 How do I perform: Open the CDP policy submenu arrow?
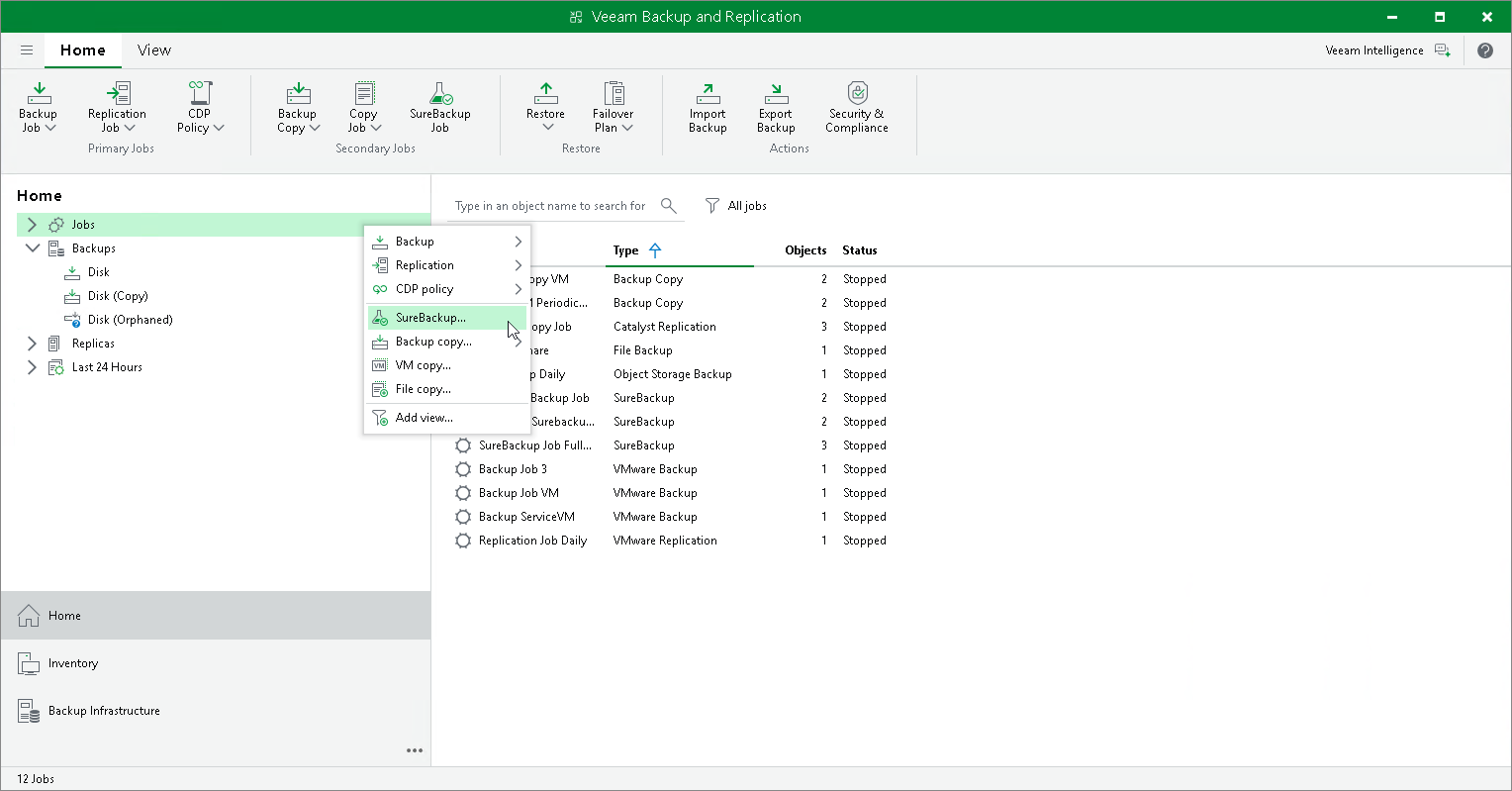point(518,289)
